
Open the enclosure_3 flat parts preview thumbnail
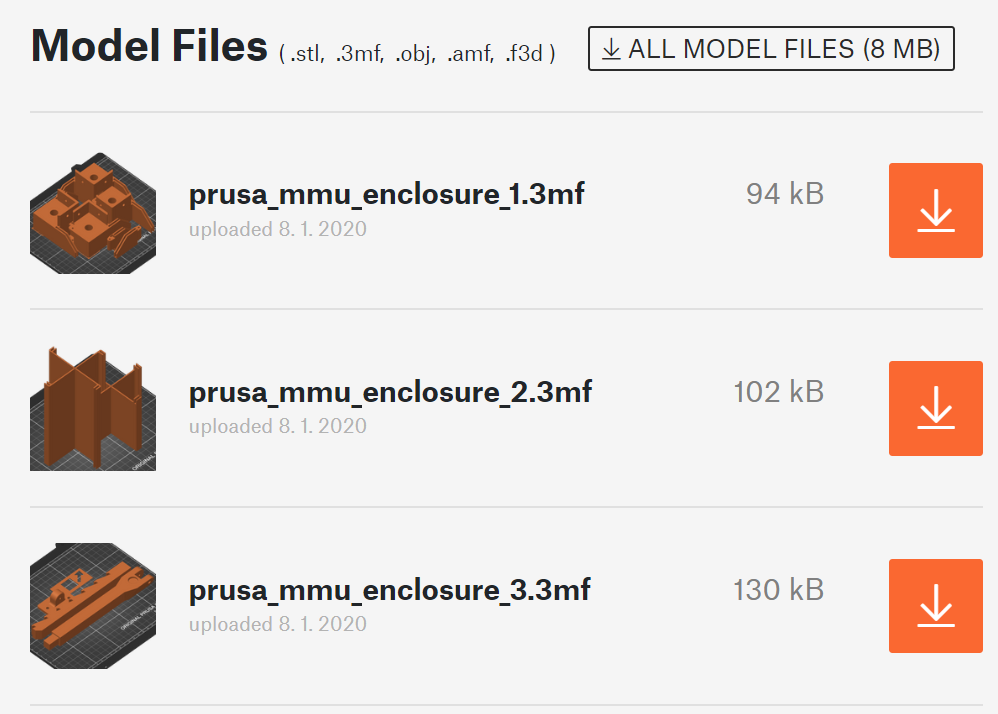pyautogui.click(x=93, y=606)
